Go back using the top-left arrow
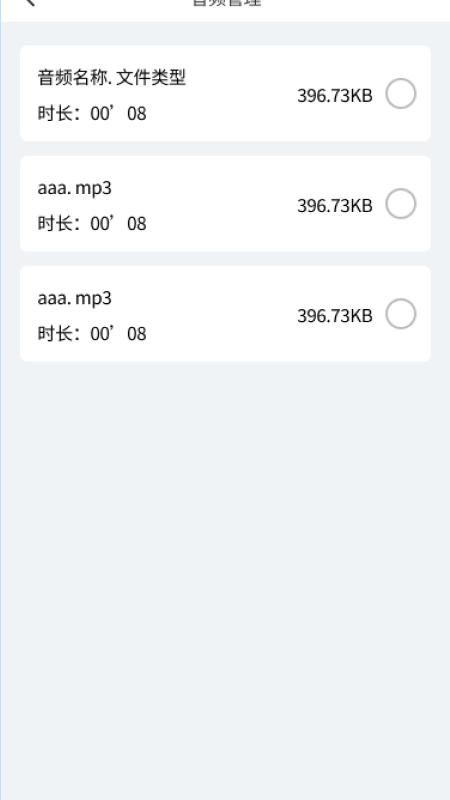 (x=30, y=2)
